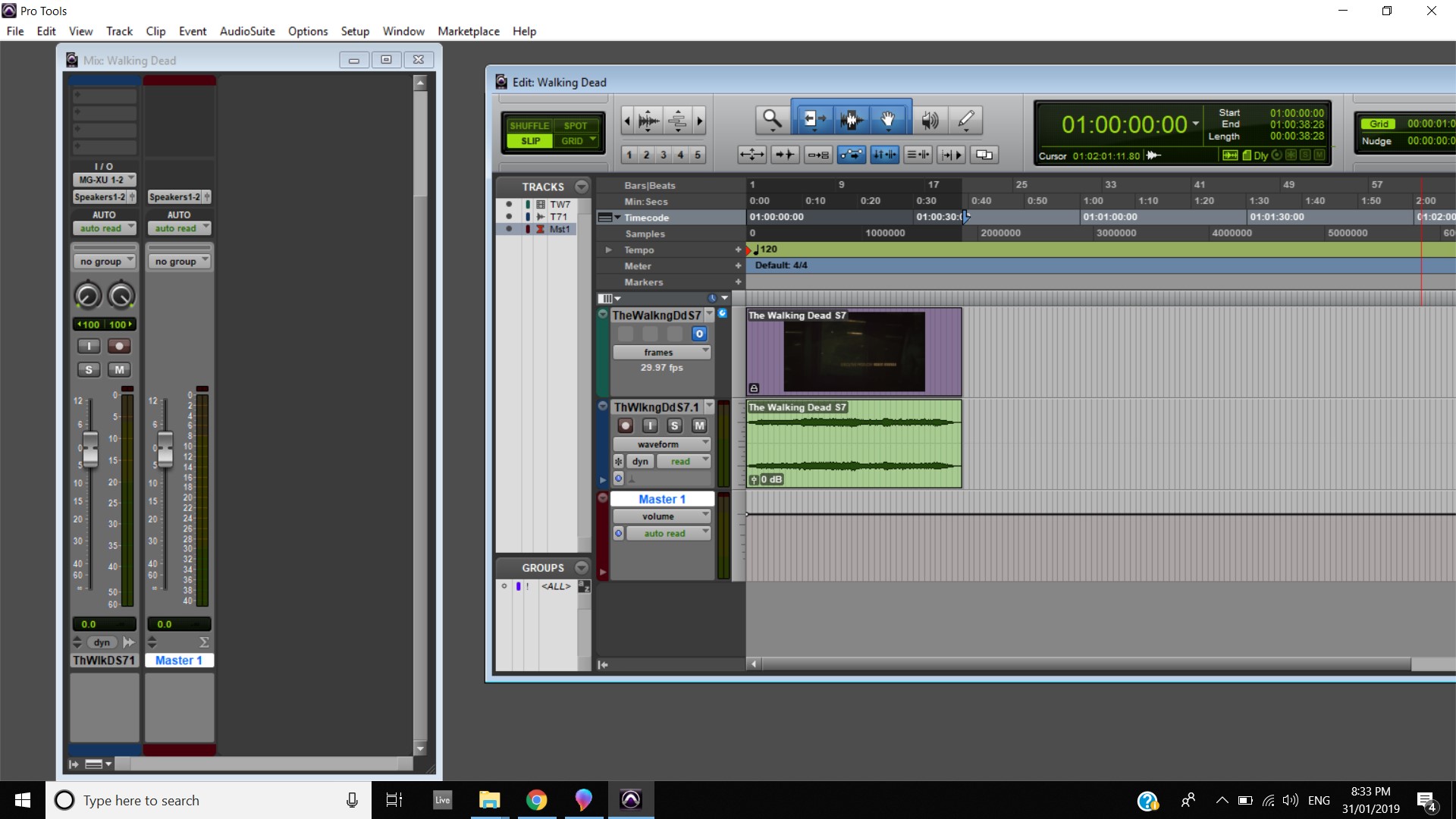Select the Zoomer magnifying glass tool
The width and height of the screenshot is (1456, 819).
[x=772, y=119]
